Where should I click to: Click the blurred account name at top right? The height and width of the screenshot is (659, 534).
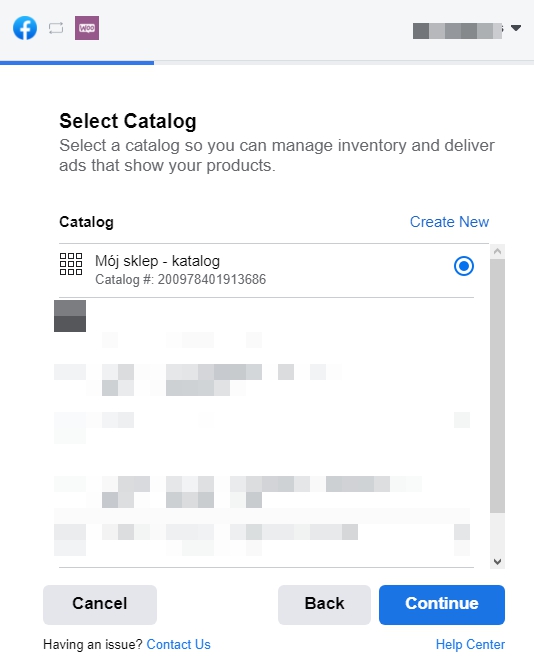(x=458, y=31)
